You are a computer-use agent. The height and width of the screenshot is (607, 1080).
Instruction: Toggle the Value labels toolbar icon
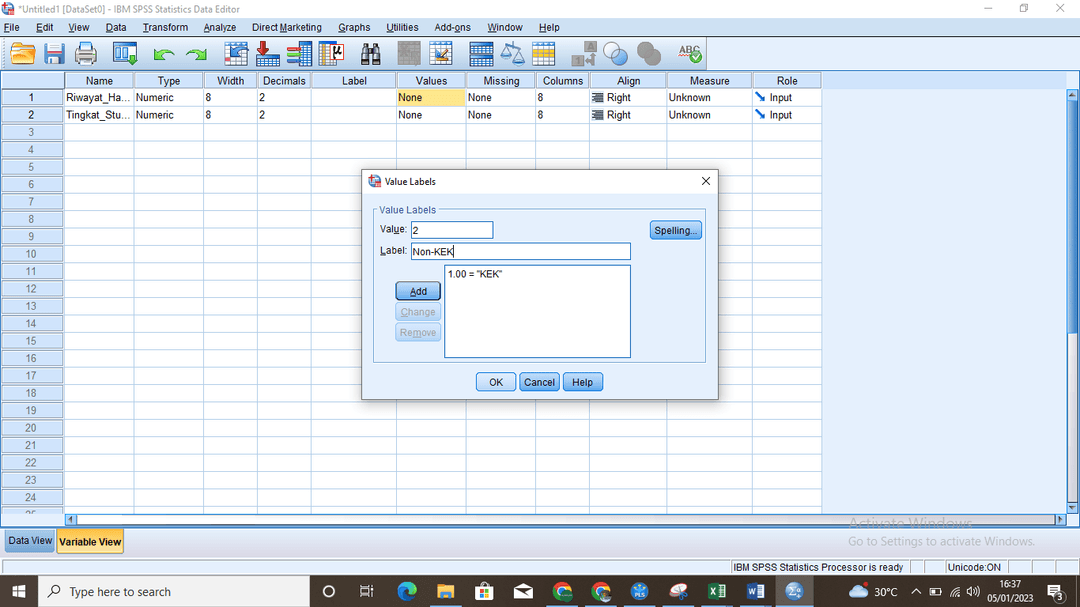click(x=583, y=54)
